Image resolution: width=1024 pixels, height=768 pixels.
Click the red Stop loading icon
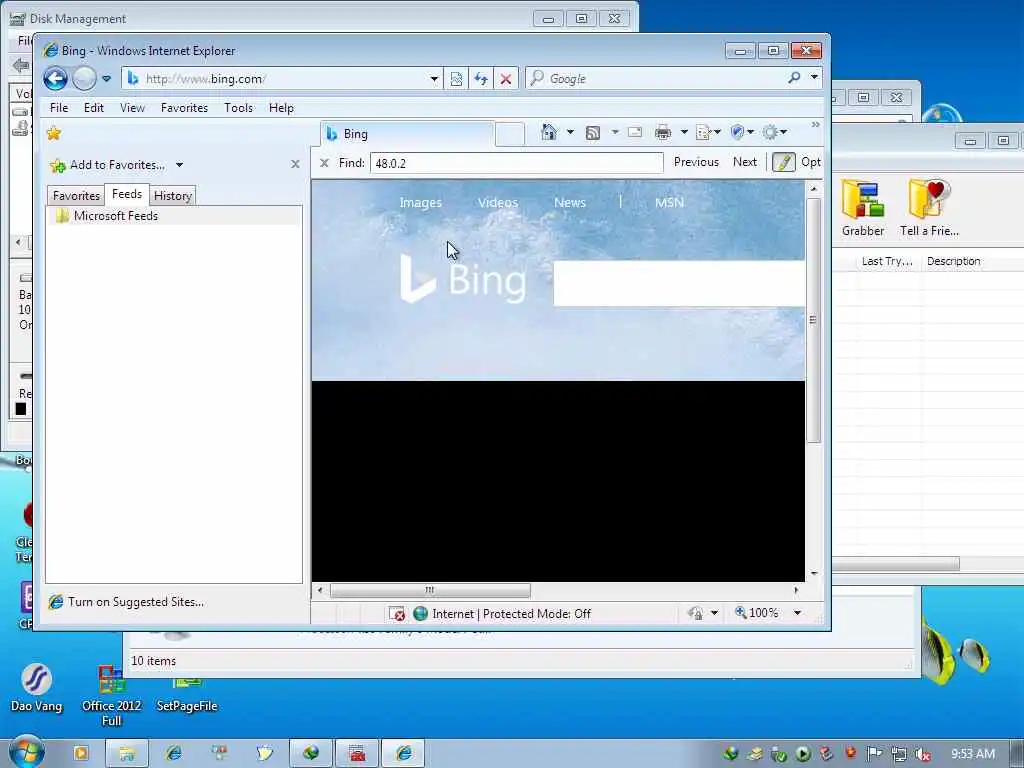506,79
